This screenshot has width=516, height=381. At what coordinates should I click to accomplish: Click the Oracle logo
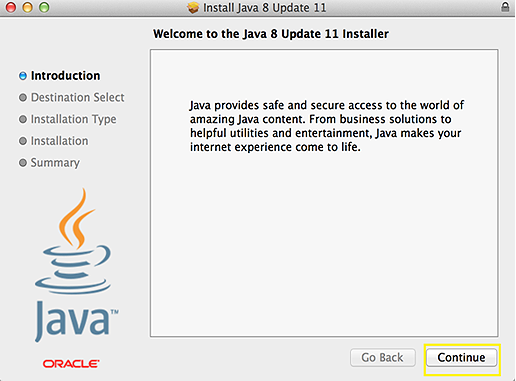point(71,364)
